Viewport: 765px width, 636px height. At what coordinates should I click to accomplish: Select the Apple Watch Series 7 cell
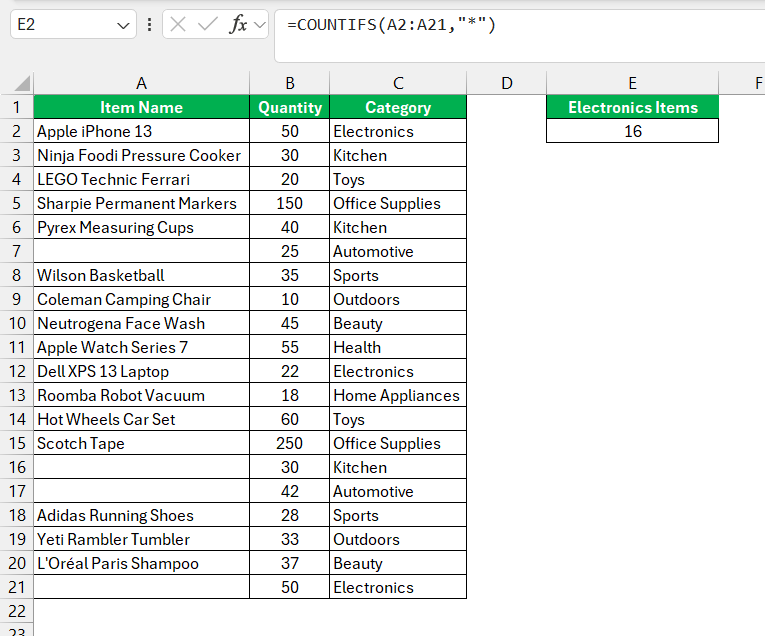[x=141, y=347]
